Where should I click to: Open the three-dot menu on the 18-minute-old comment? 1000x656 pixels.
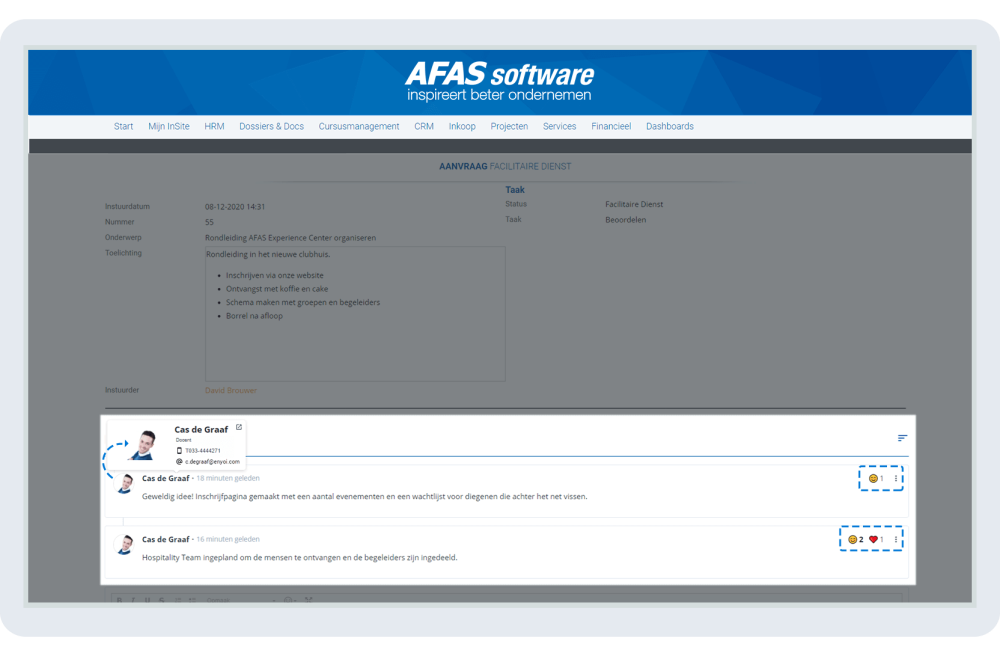(x=896, y=478)
